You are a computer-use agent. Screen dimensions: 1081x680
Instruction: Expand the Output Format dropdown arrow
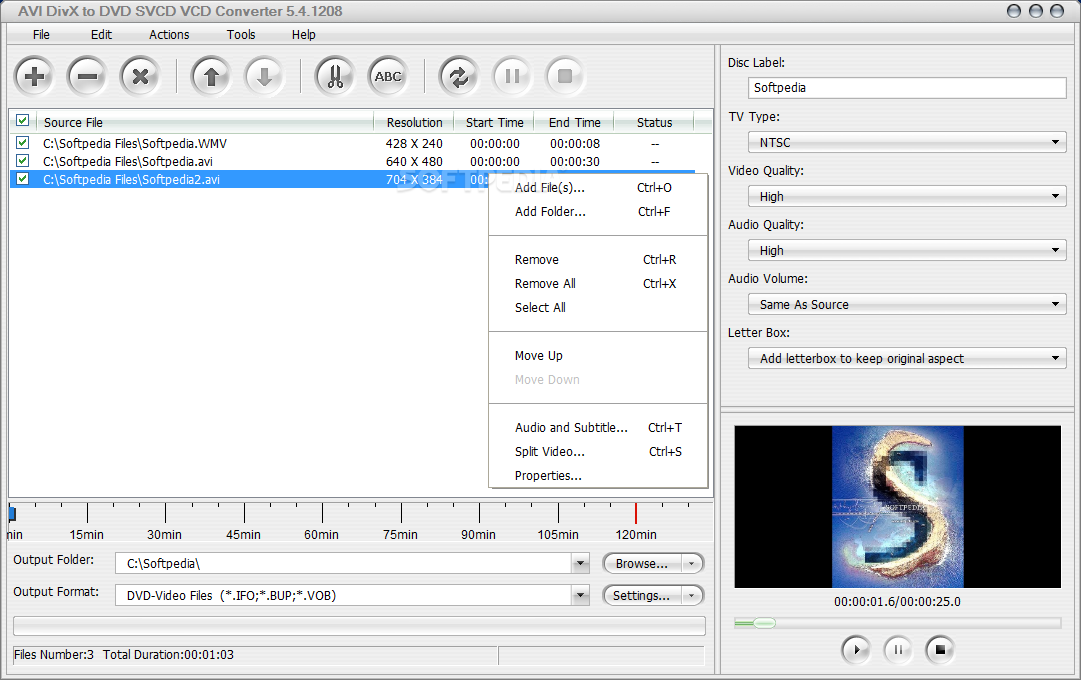(x=580, y=595)
